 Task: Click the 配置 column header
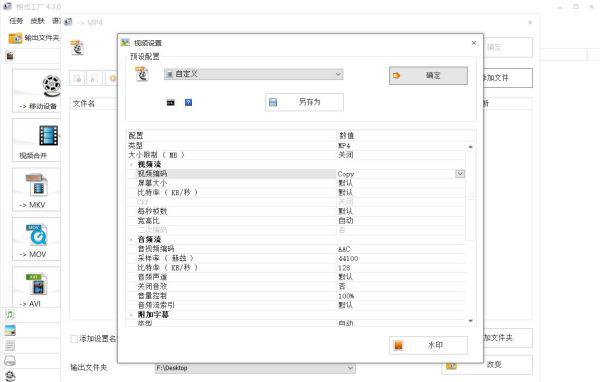[231, 135]
